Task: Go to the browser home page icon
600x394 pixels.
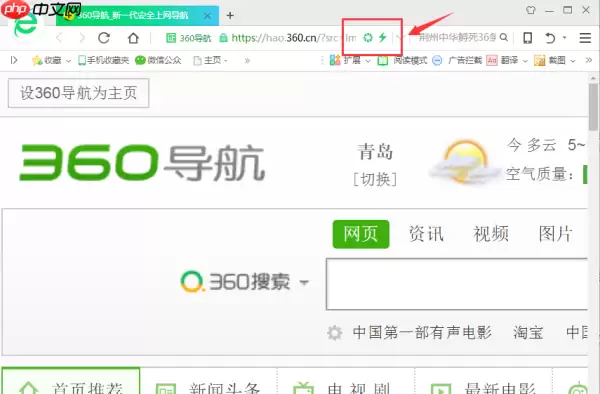Action: (133, 38)
